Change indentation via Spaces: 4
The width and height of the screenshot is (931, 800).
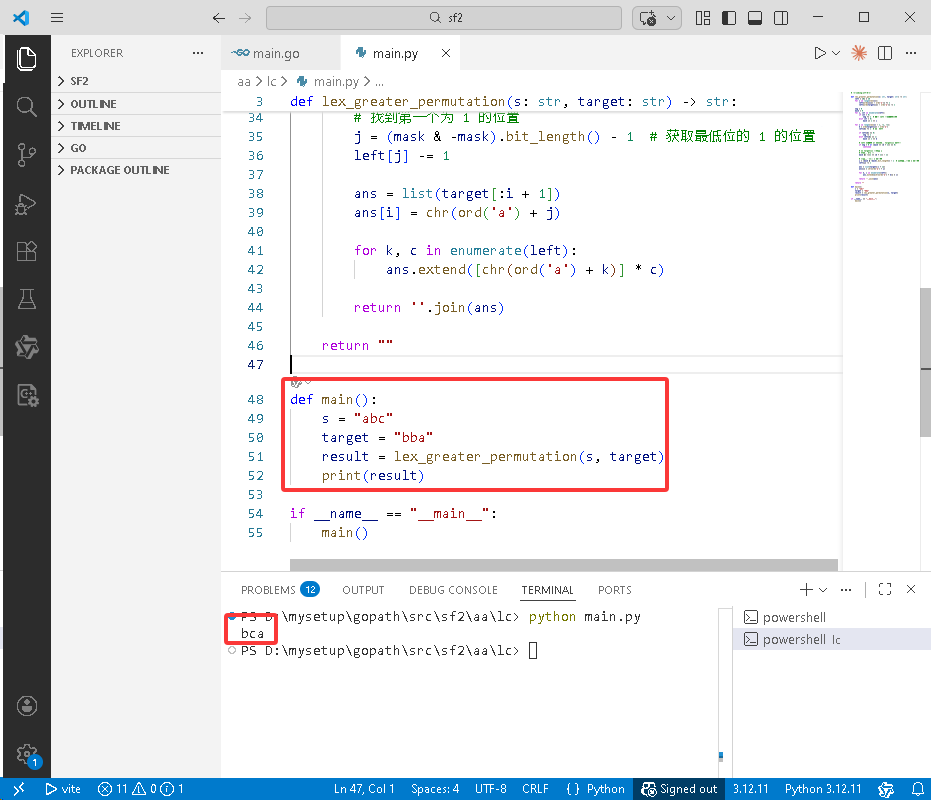435,789
